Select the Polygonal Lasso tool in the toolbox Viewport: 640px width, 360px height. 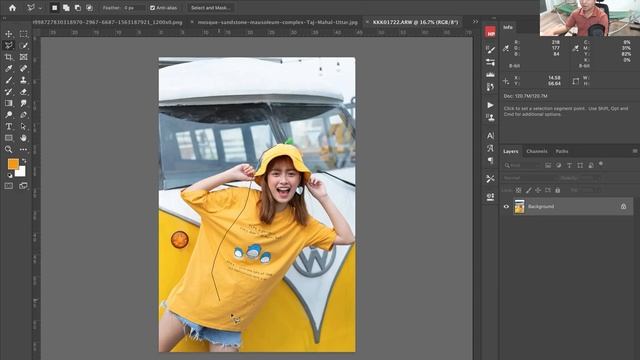click(x=9, y=45)
